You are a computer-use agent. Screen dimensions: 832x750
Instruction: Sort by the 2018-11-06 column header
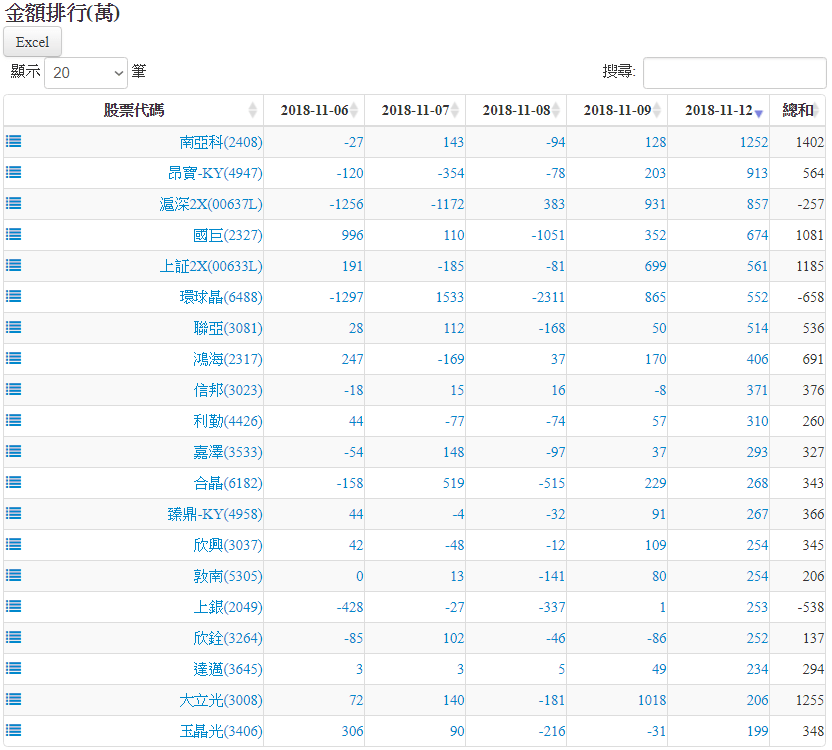[314, 110]
